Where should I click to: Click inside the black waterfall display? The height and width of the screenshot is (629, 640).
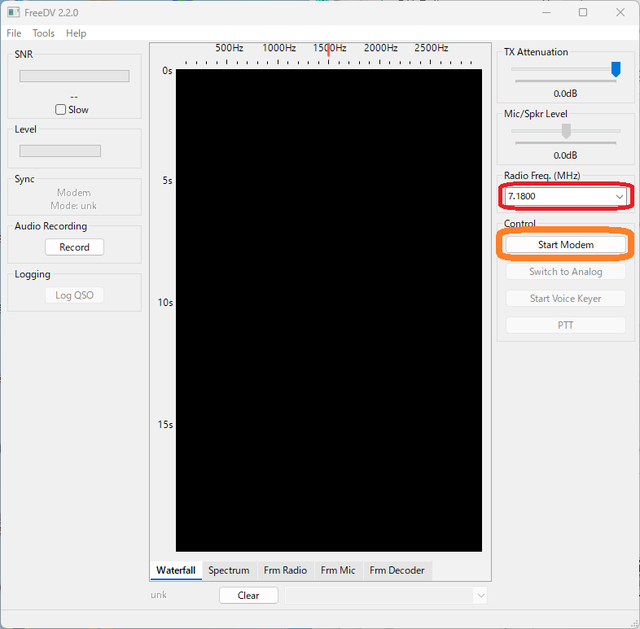click(x=329, y=310)
